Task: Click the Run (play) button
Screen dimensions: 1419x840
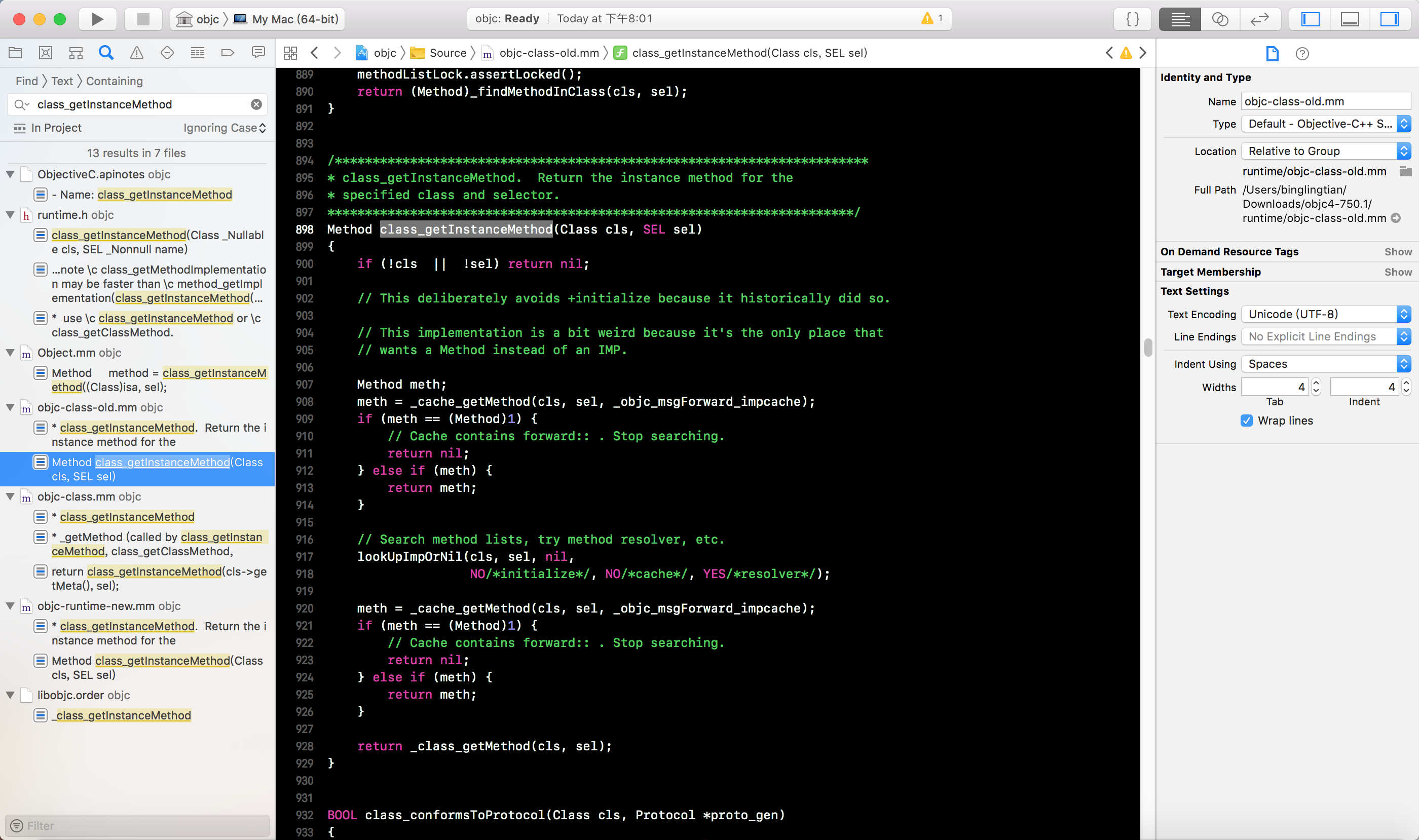Action: 97,19
